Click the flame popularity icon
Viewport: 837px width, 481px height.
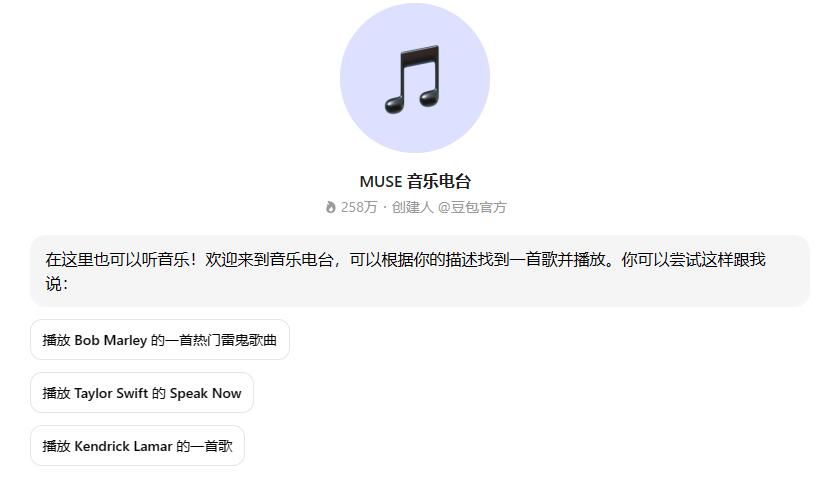[x=330, y=207]
